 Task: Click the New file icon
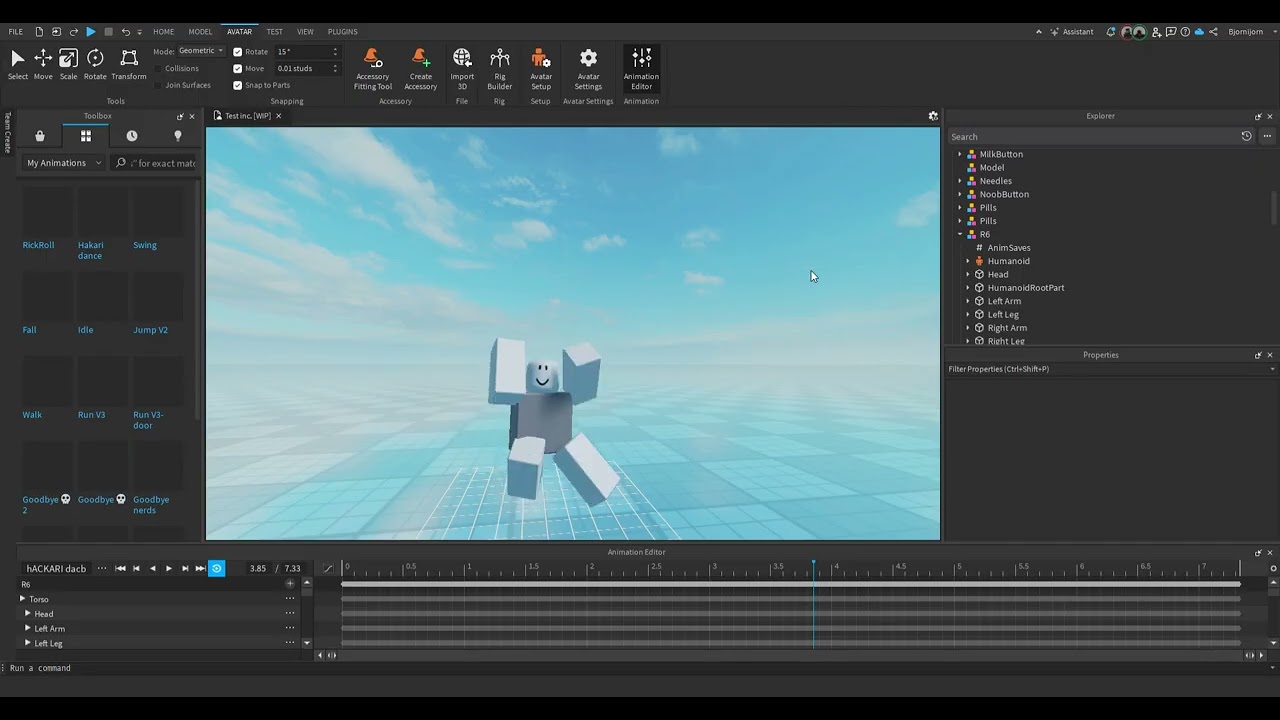(x=39, y=32)
